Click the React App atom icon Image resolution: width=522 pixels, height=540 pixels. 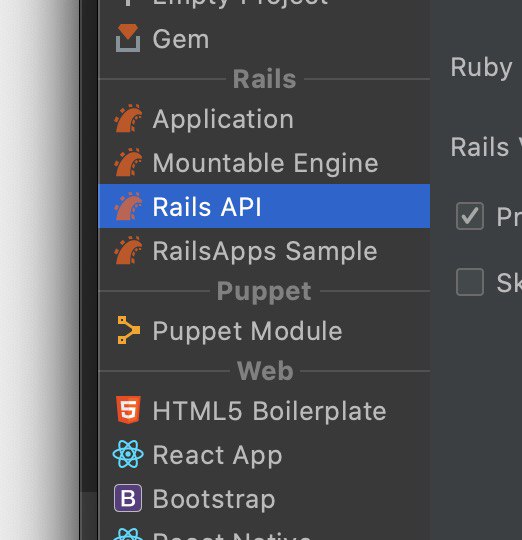[128, 454]
